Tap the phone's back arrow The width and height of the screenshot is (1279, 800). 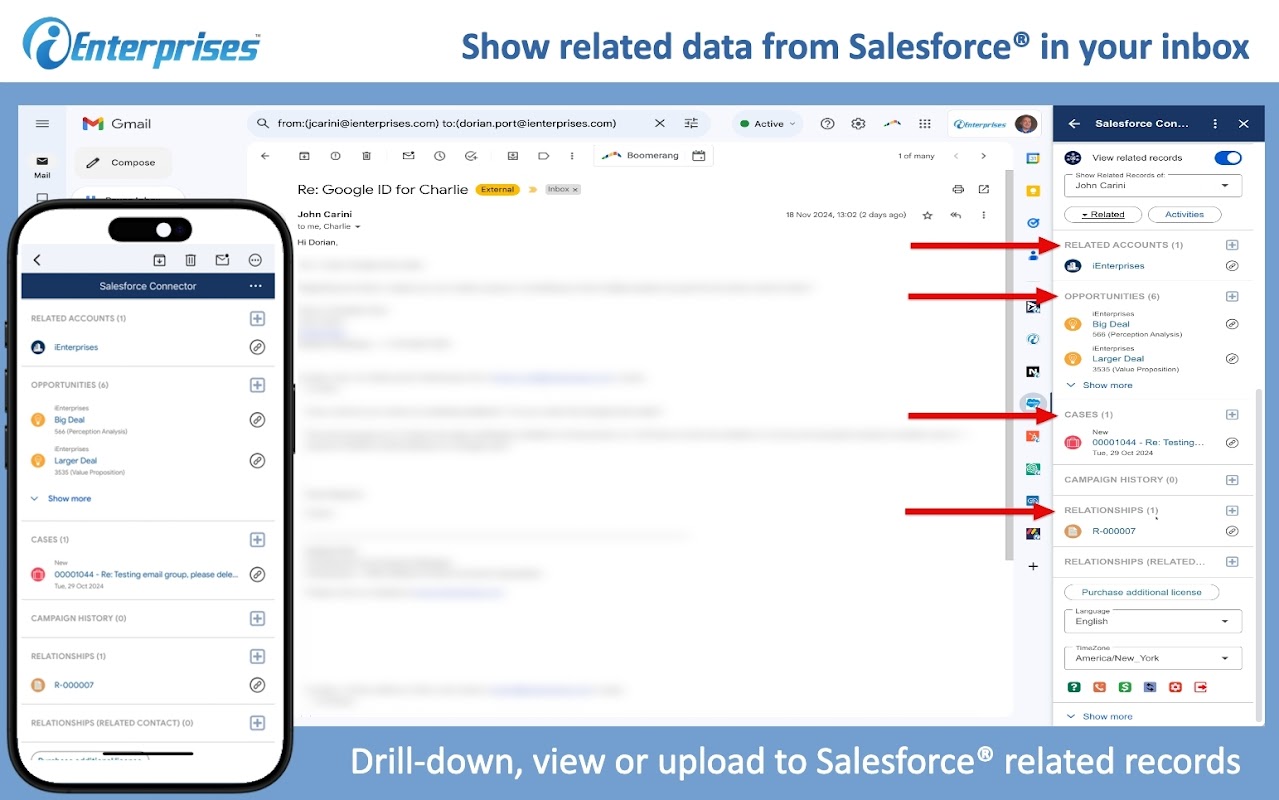coord(37,260)
